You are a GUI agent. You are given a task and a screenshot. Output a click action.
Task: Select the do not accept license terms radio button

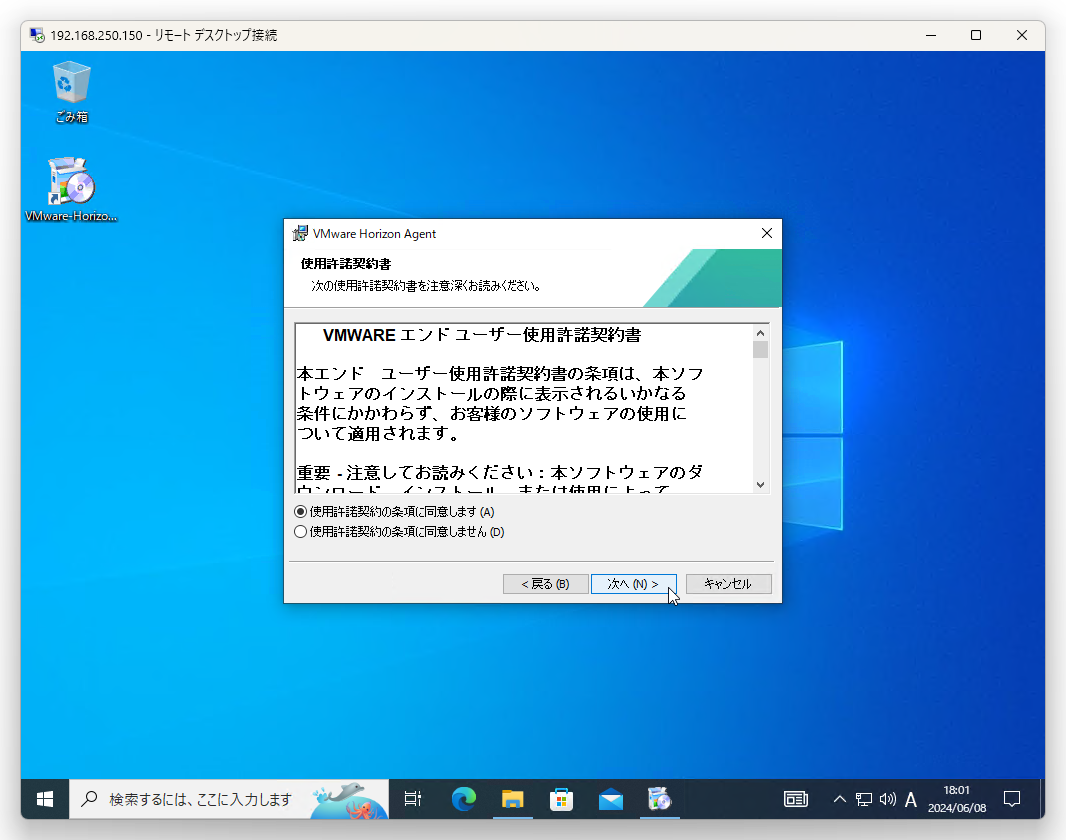300,532
